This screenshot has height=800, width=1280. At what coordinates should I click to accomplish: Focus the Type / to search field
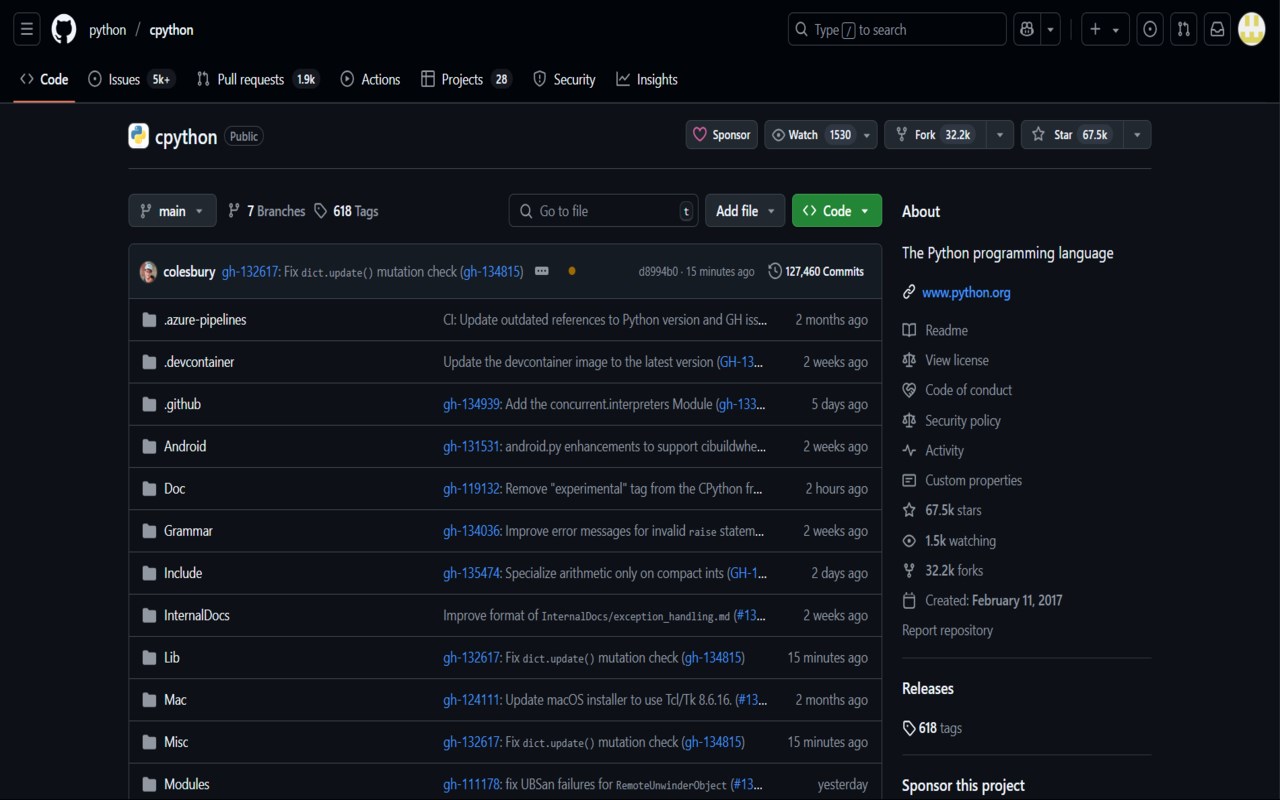tap(897, 29)
